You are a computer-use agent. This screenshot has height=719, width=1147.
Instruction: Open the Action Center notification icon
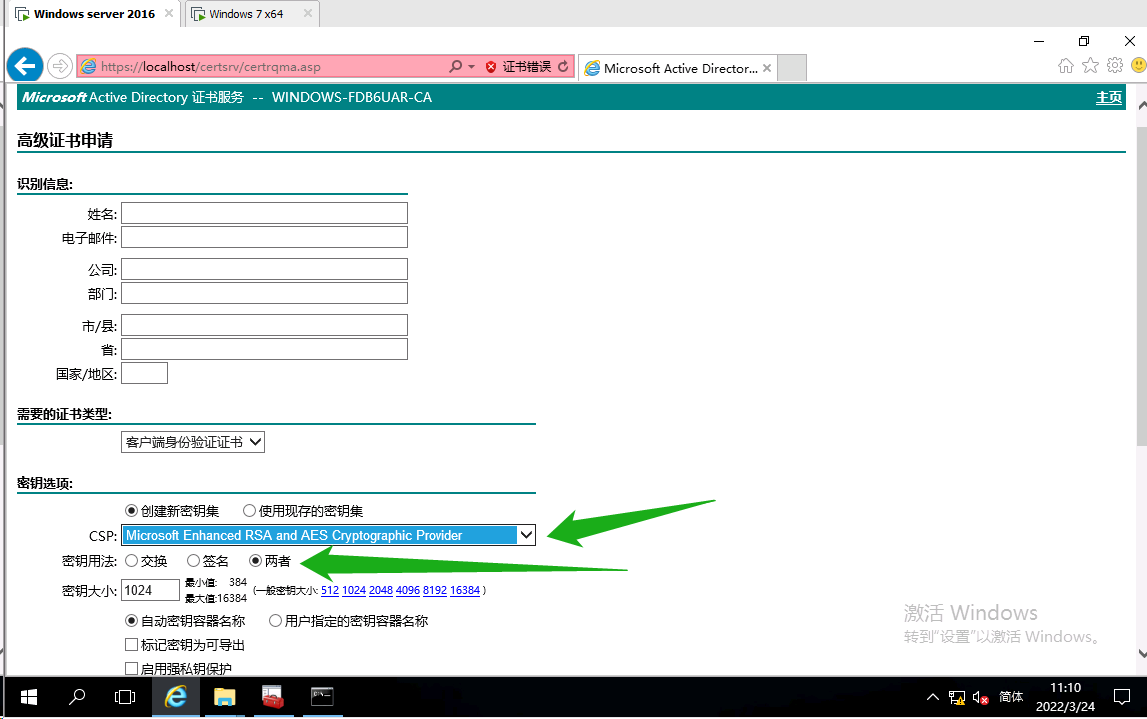1121,697
